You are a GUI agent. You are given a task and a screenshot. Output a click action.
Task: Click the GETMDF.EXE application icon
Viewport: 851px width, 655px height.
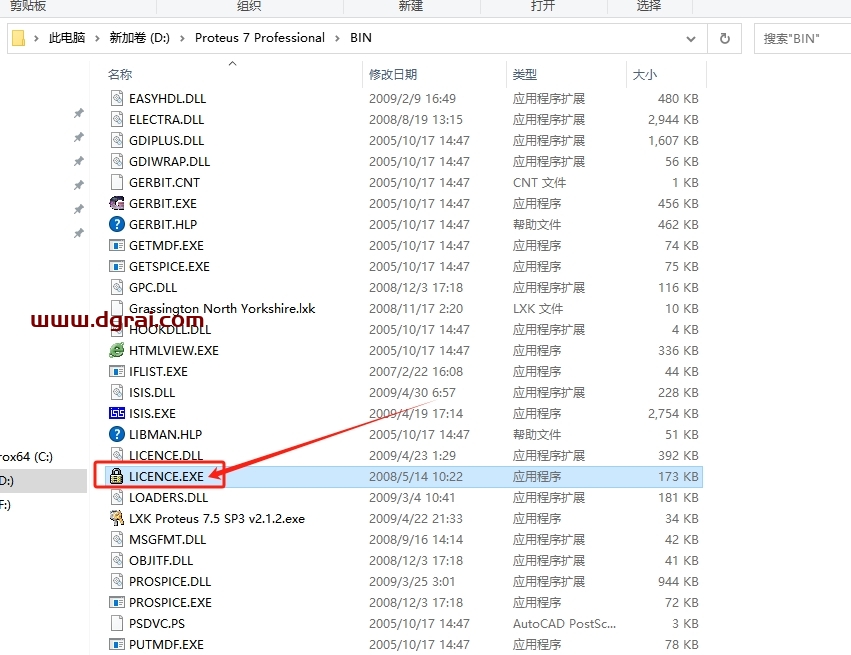tap(117, 245)
